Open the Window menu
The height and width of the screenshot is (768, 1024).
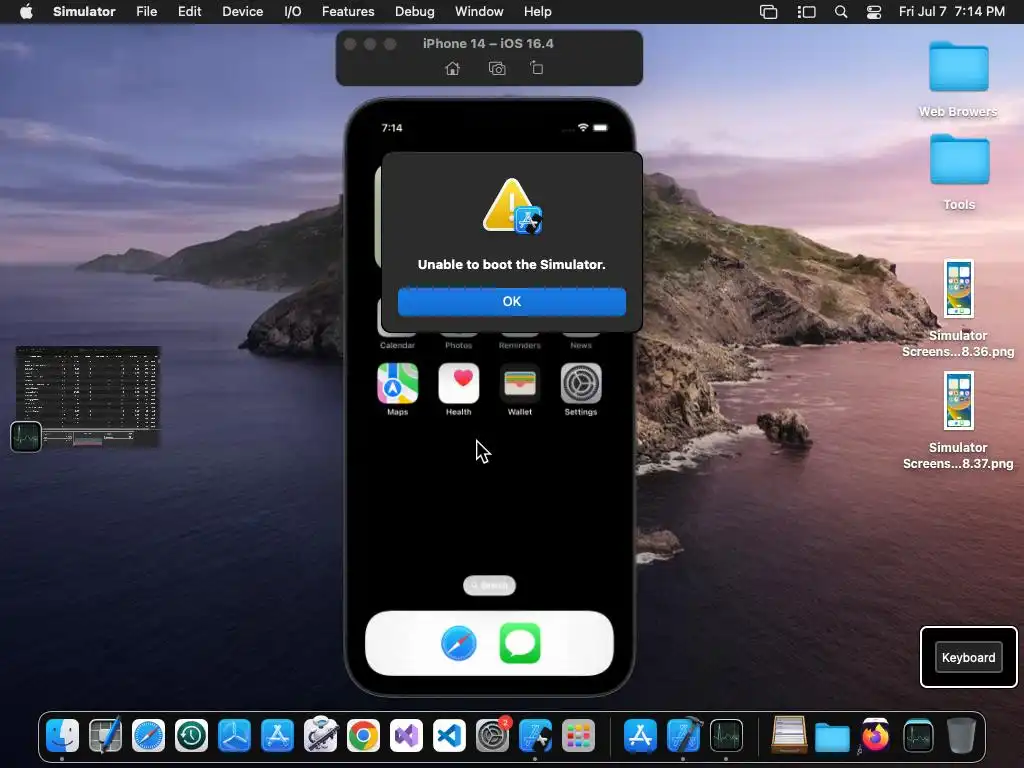(479, 12)
